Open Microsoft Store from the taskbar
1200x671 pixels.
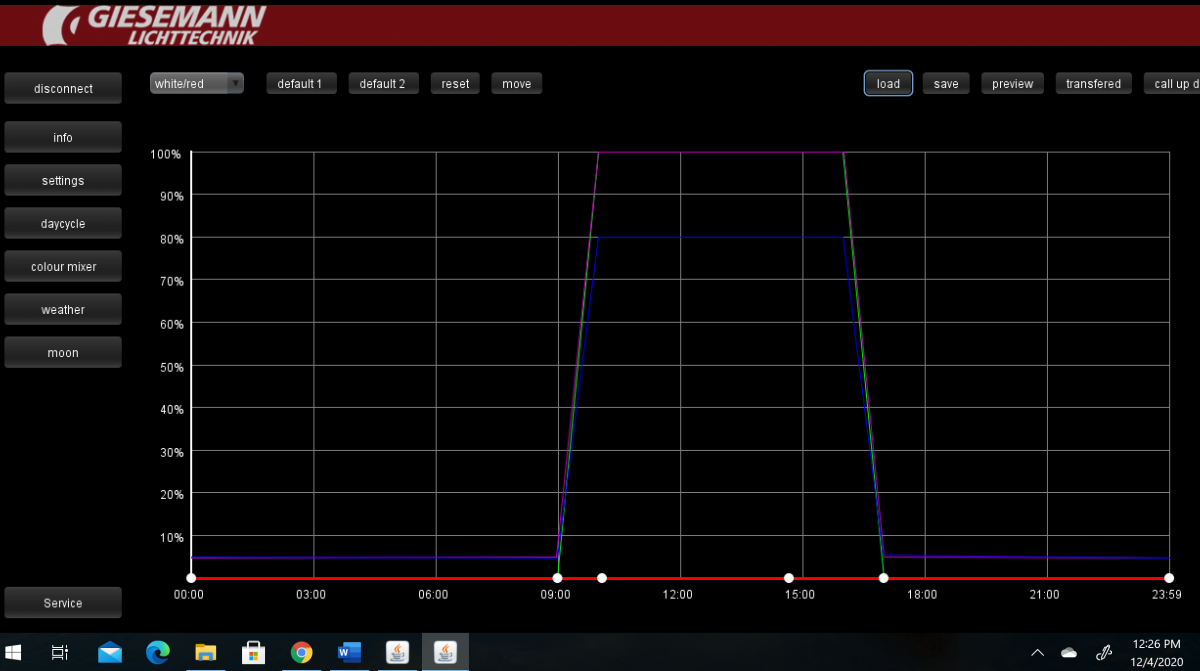coord(254,653)
